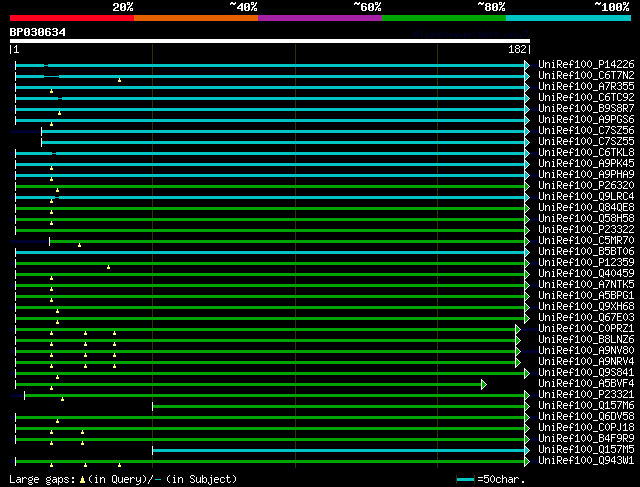Select UniRef100_C6TKL8 label
The image size is (640, 487).
586,153
